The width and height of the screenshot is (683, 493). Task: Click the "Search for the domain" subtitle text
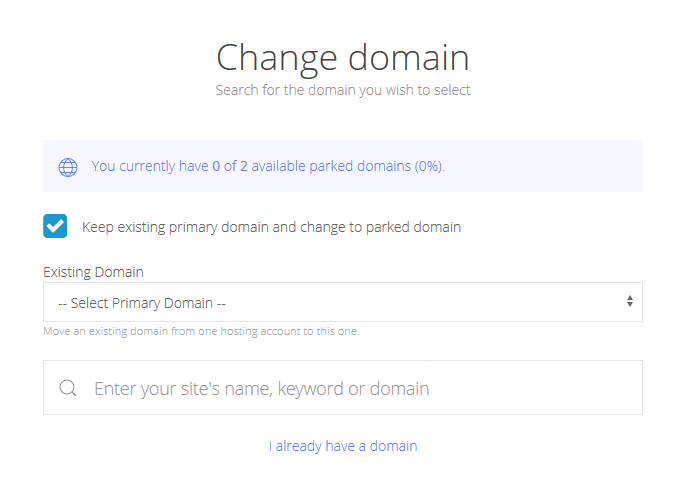[x=343, y=90]
